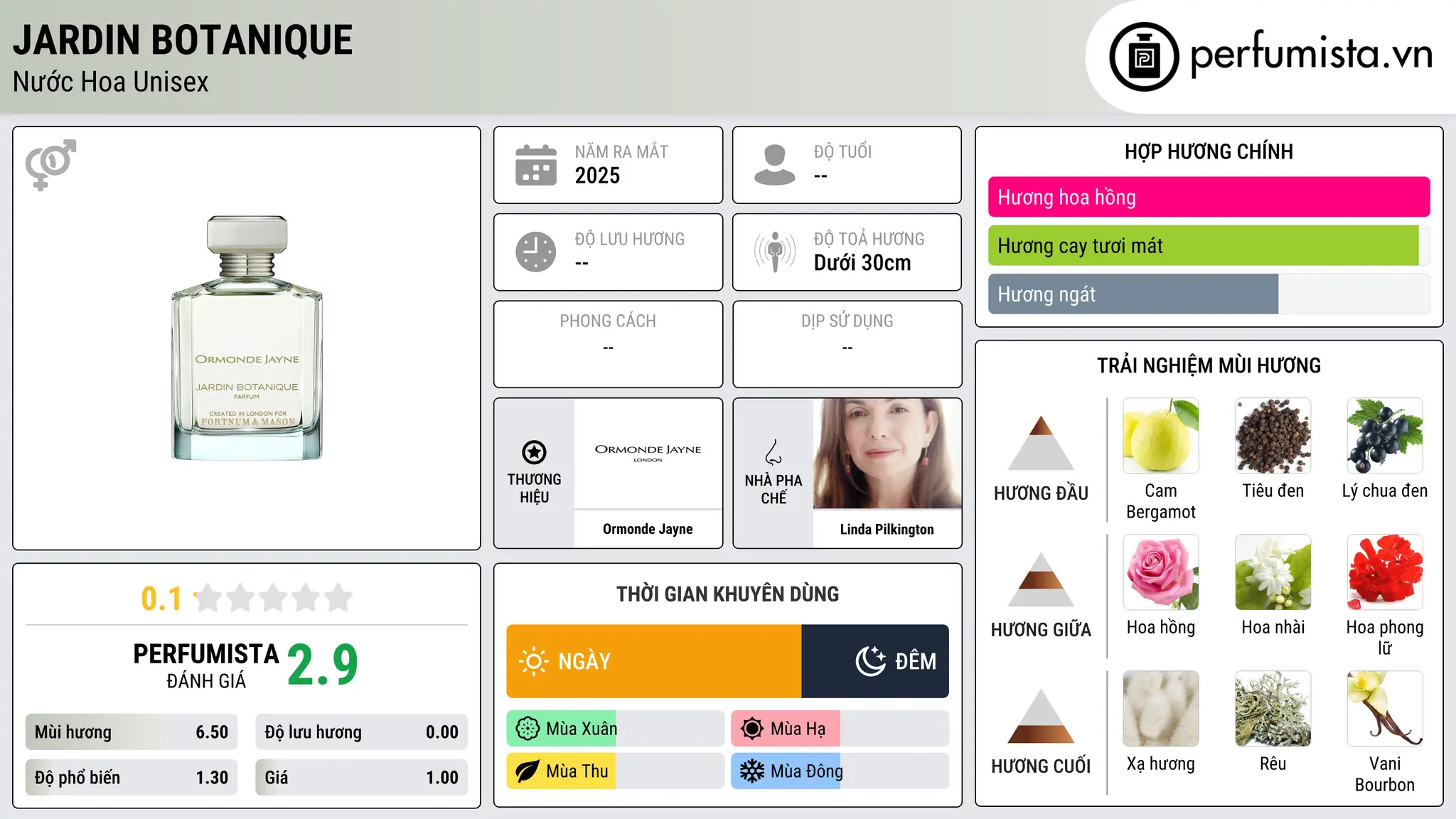
Task: Open the Hoa hồng note image
Action: (1161, 572)
